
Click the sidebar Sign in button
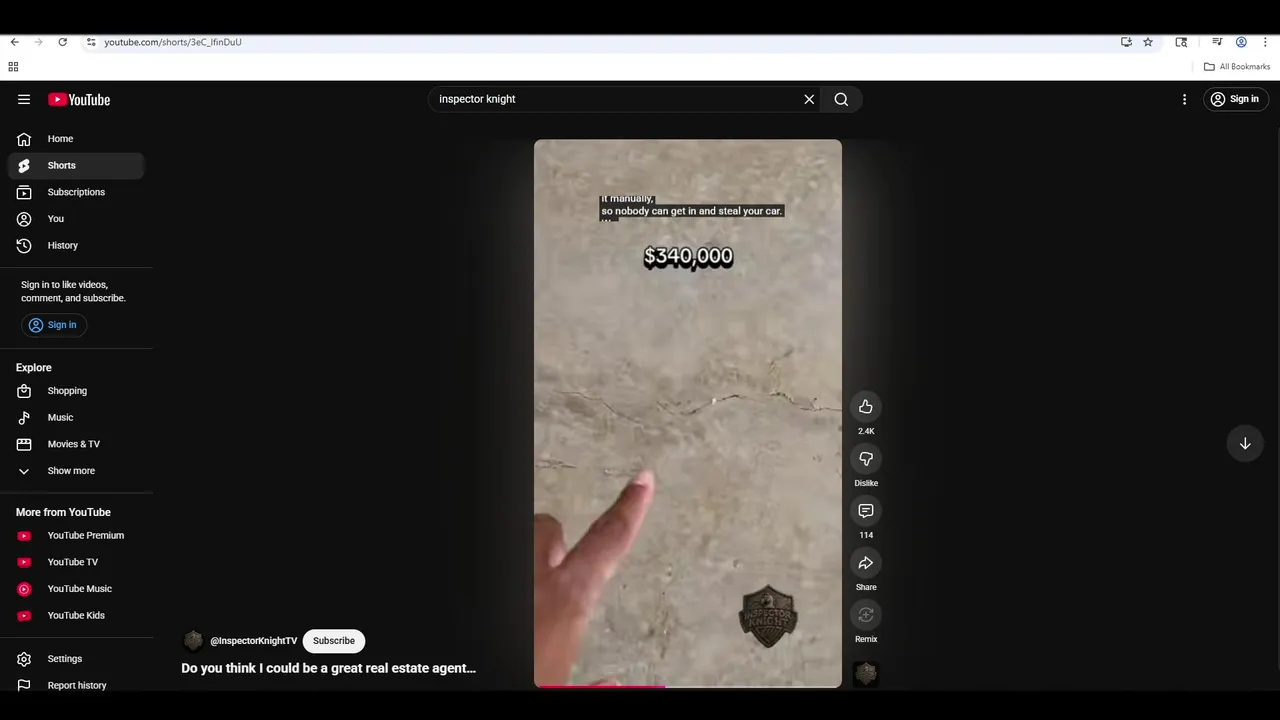pyautogui.click(x=53, y=325)
